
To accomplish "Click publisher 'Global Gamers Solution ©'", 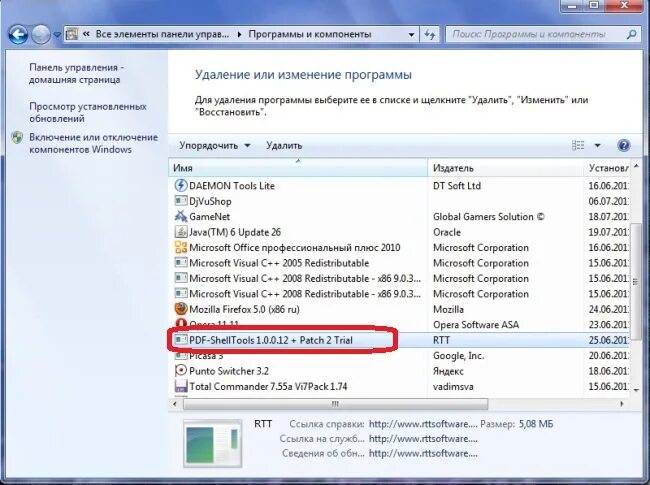I will pyautogui.click(x=489, y=217).
